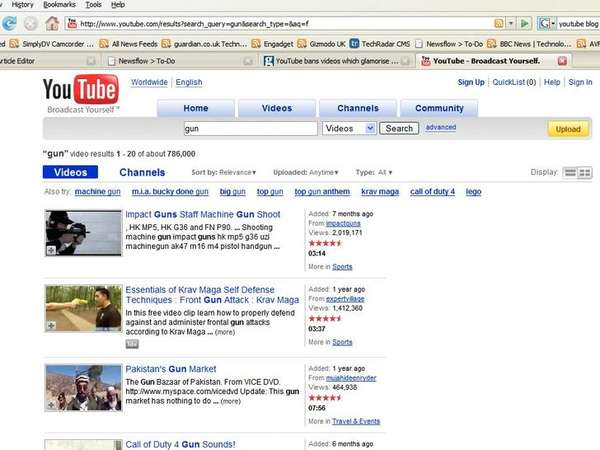Open the History menu
The width and height of the screenshot is (600, 450).
[23, 5]
